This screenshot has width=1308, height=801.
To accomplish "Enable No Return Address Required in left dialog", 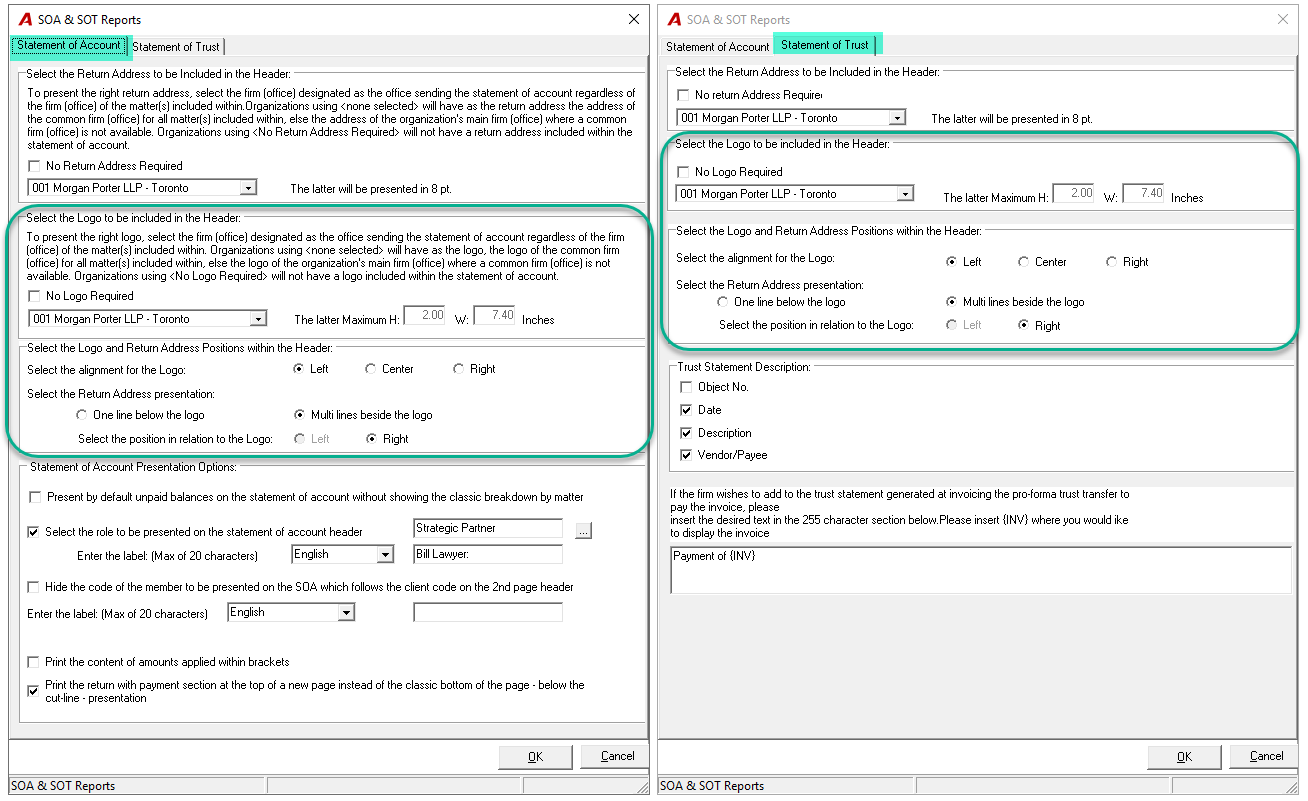I will [x=35, y=166].
